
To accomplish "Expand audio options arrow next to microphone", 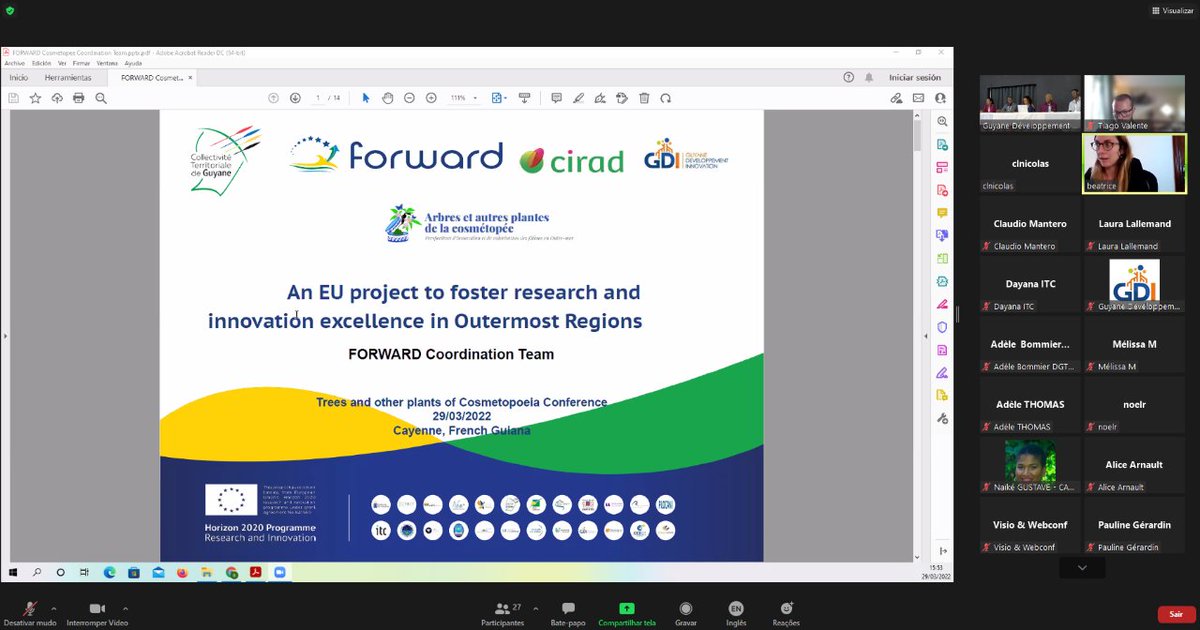I will [x=53, y=607].
